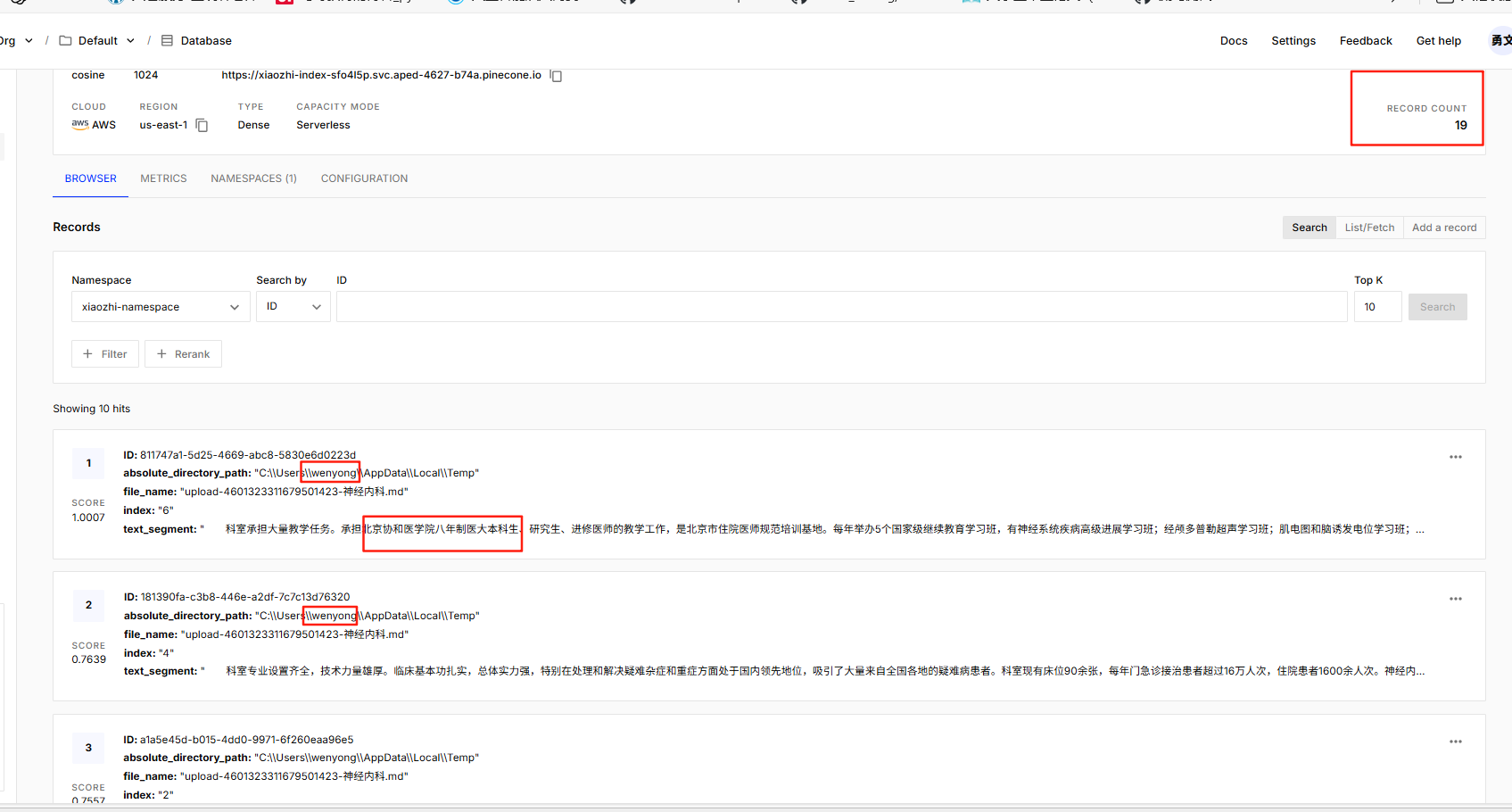Click ID 181390fa-c3b8-446e-a2df-7c7c13d76320
1512x812 pixels.
tap(237, 597)
